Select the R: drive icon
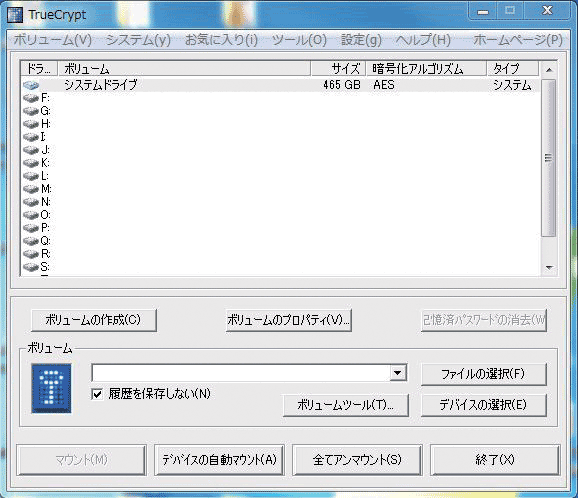The height and width of the screenshot is (498, 578). click(31, 254)
